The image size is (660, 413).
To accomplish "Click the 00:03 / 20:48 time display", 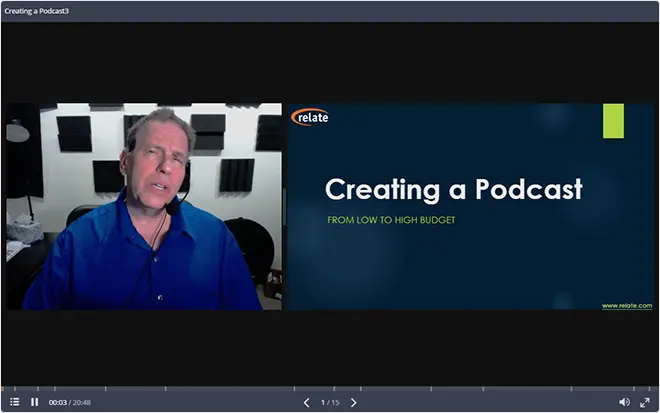I will 69,402.
